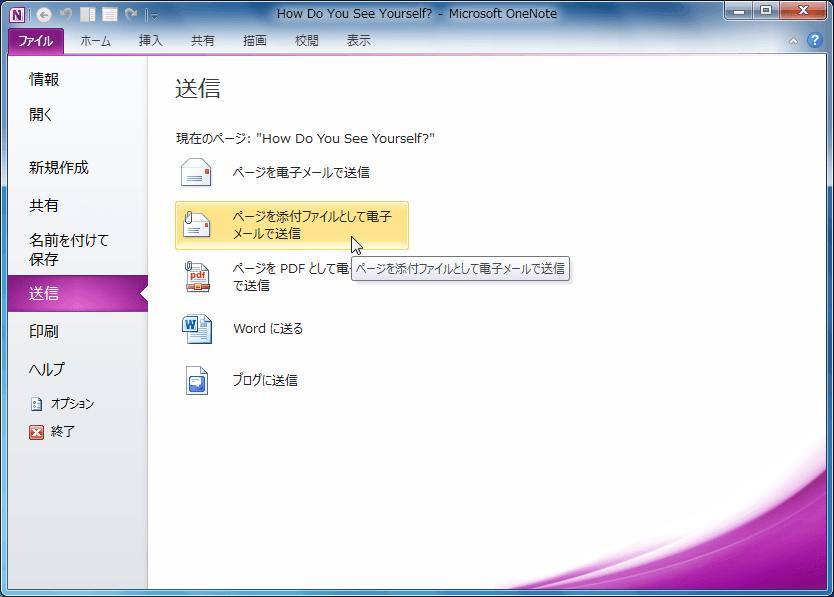Close the OneNote window

click(x=804, y=11)
